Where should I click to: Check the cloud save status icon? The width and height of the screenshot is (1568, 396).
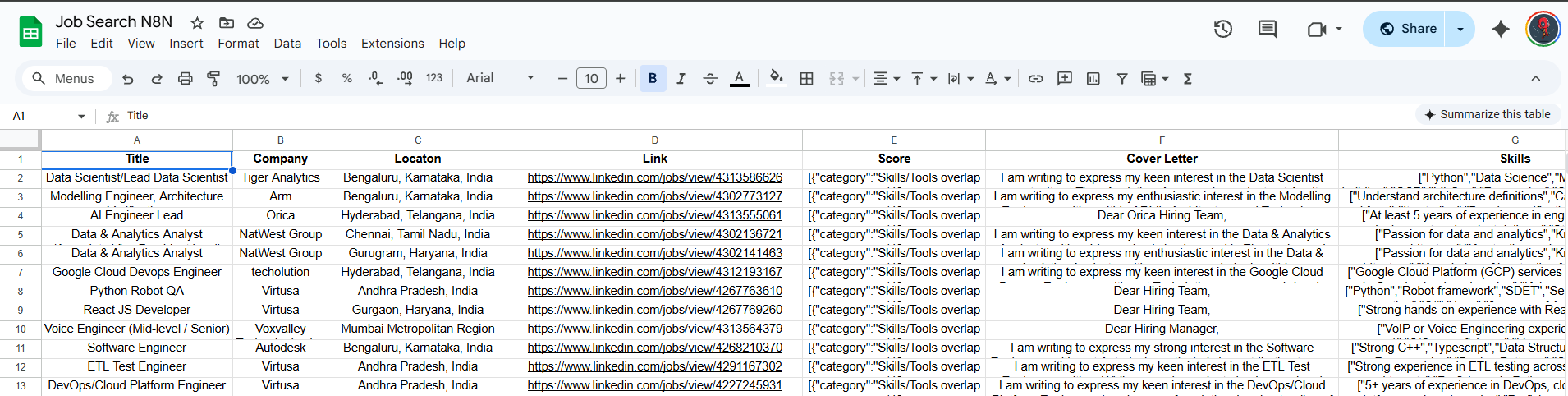click(255, 23)
